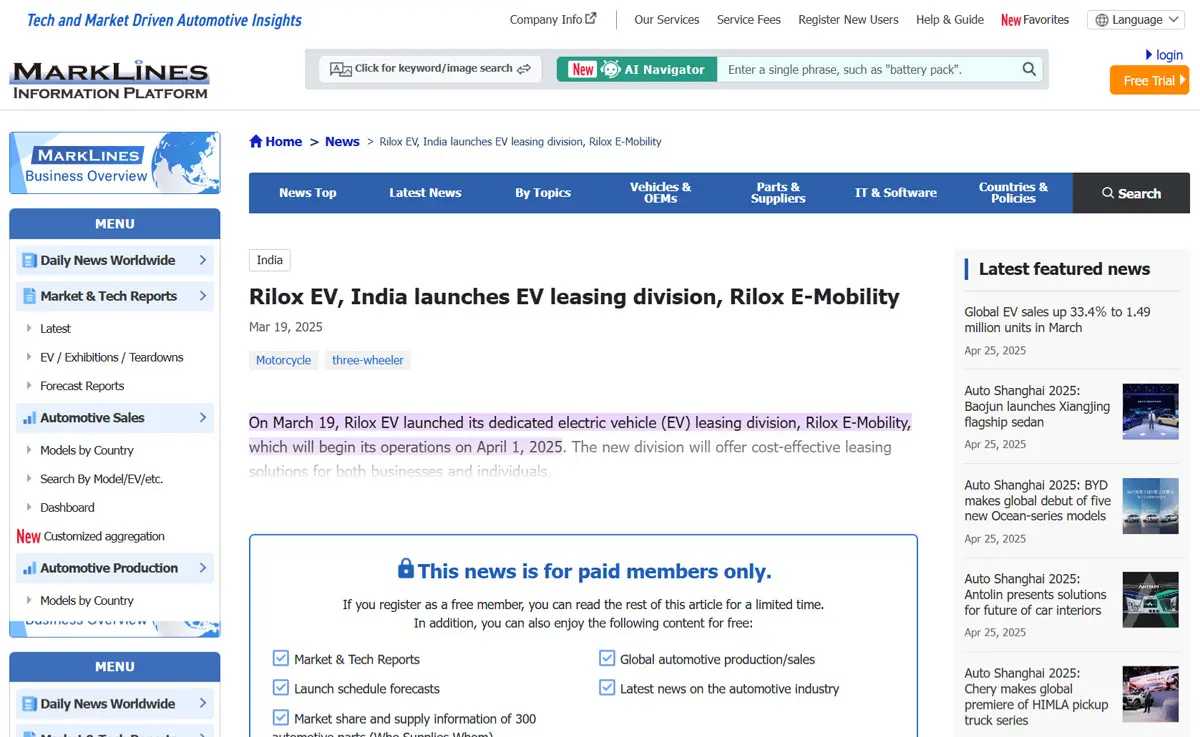
Task: Toggle Latest news on the automotive industry checkbox
Action: (607, 688)
